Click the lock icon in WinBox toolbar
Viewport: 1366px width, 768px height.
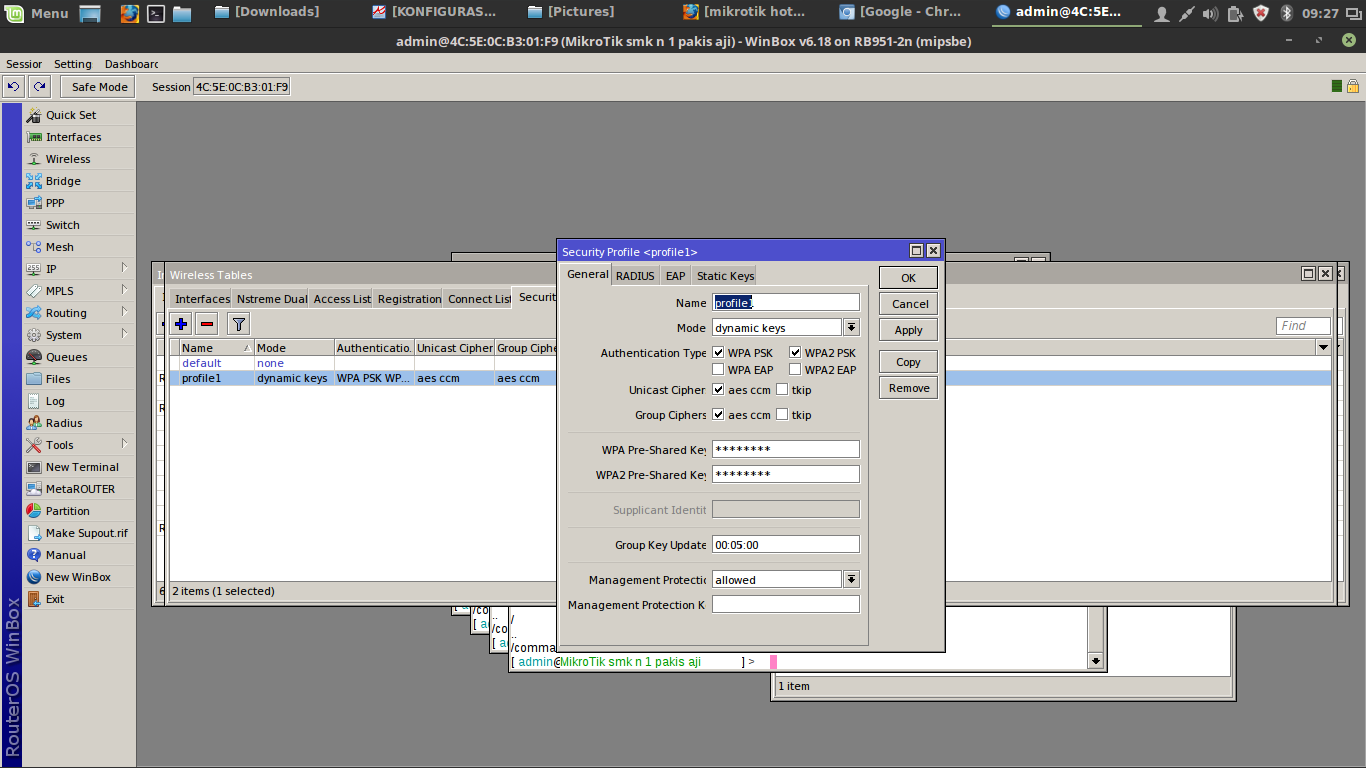[x=1353, y=87]
